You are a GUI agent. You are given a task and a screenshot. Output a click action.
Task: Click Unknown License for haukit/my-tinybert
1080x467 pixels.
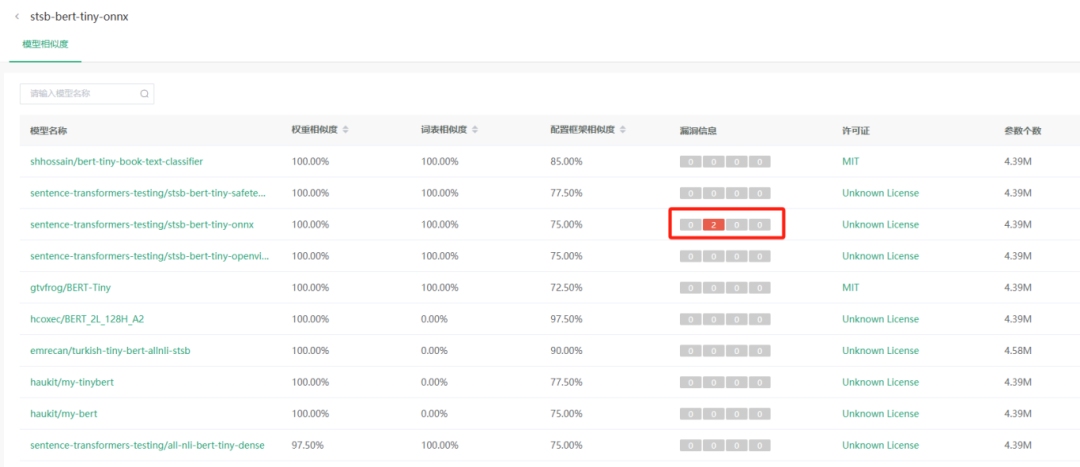[x=880, y=382]
